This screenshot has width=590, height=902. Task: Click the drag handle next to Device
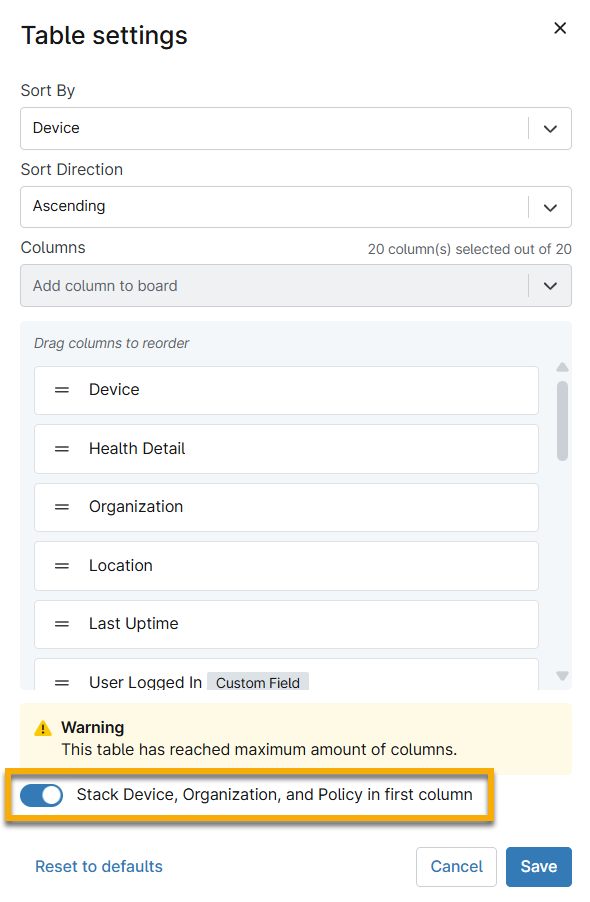pyautogui.click(x=62, y=390)
